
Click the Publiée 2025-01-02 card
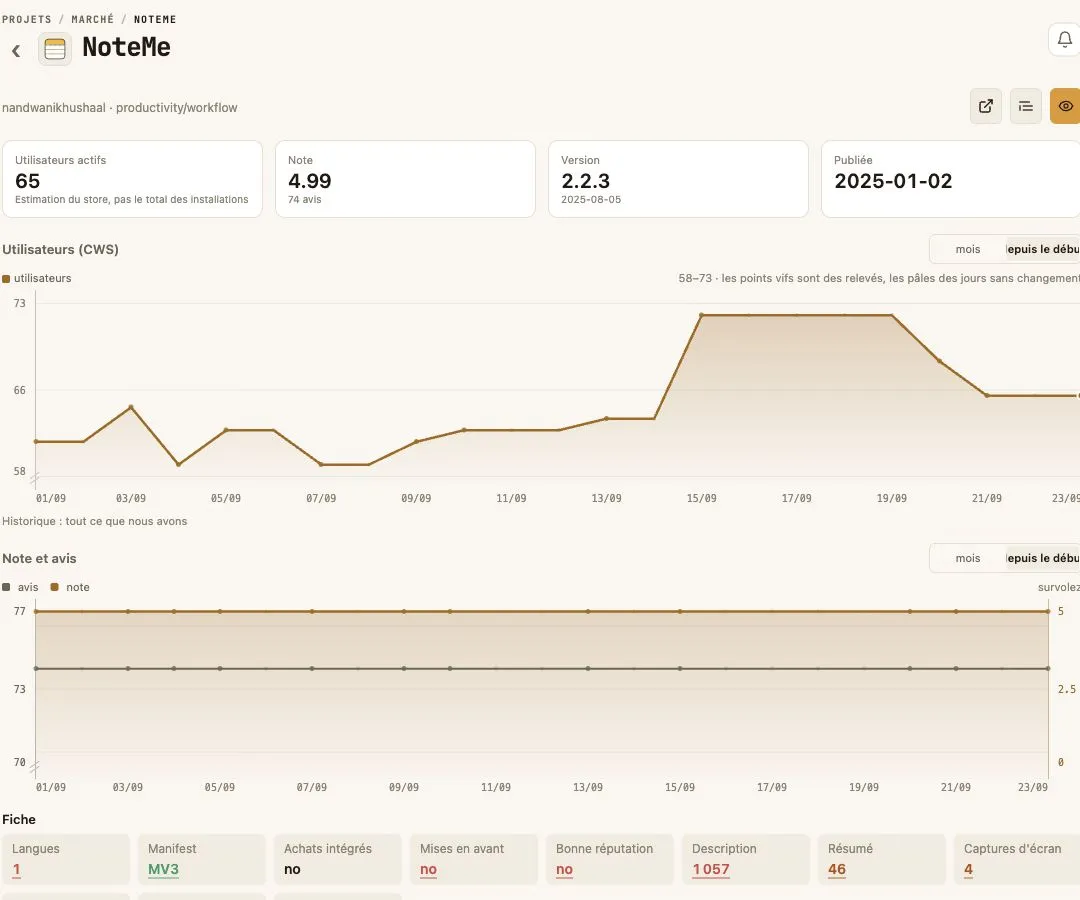951,179
